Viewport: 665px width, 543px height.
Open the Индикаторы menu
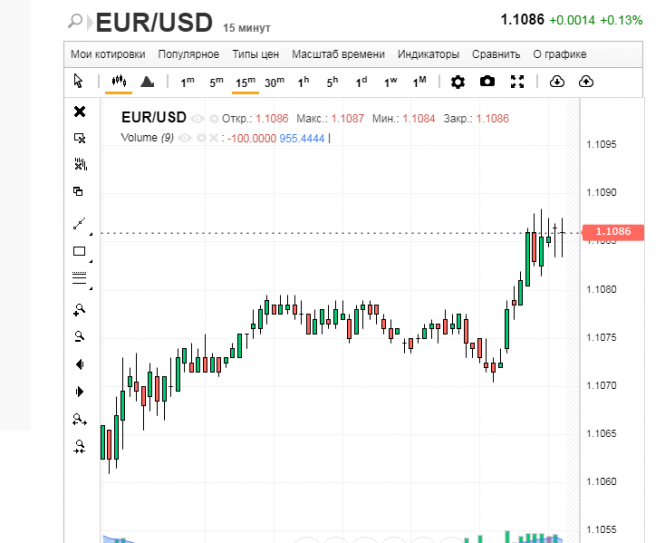(x=428, y=54)
